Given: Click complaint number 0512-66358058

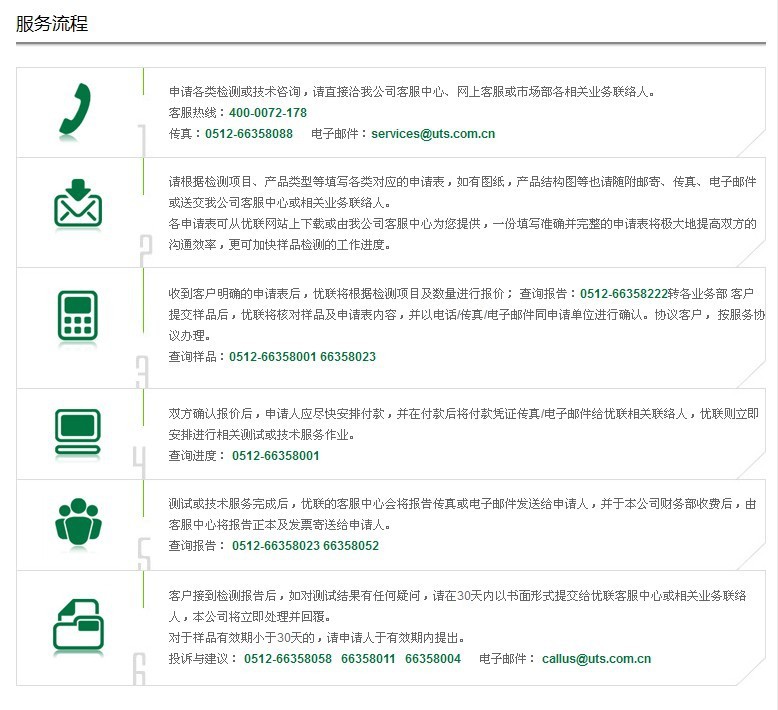Looking at the screenshot, I should coord(288,659).
